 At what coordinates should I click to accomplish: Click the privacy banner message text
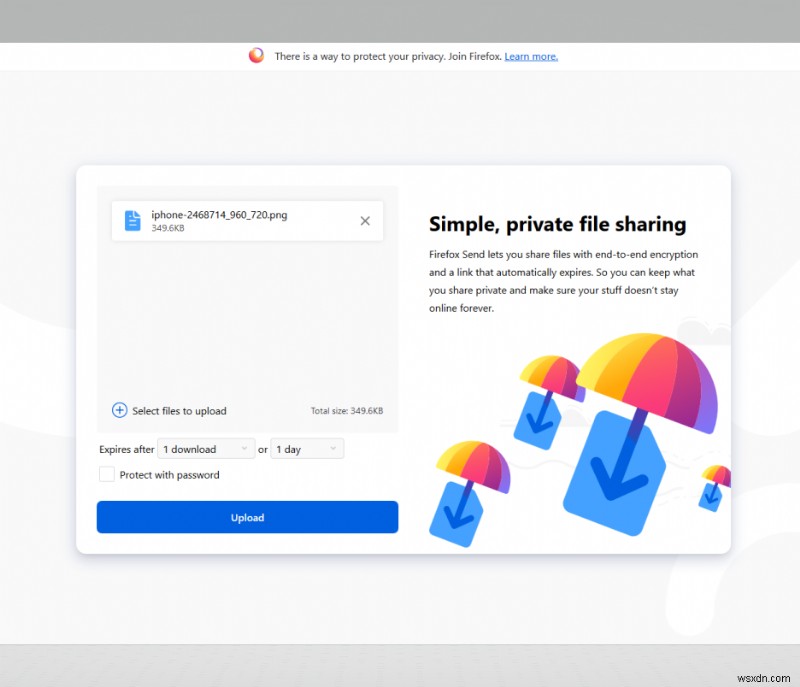pos(390,56)
